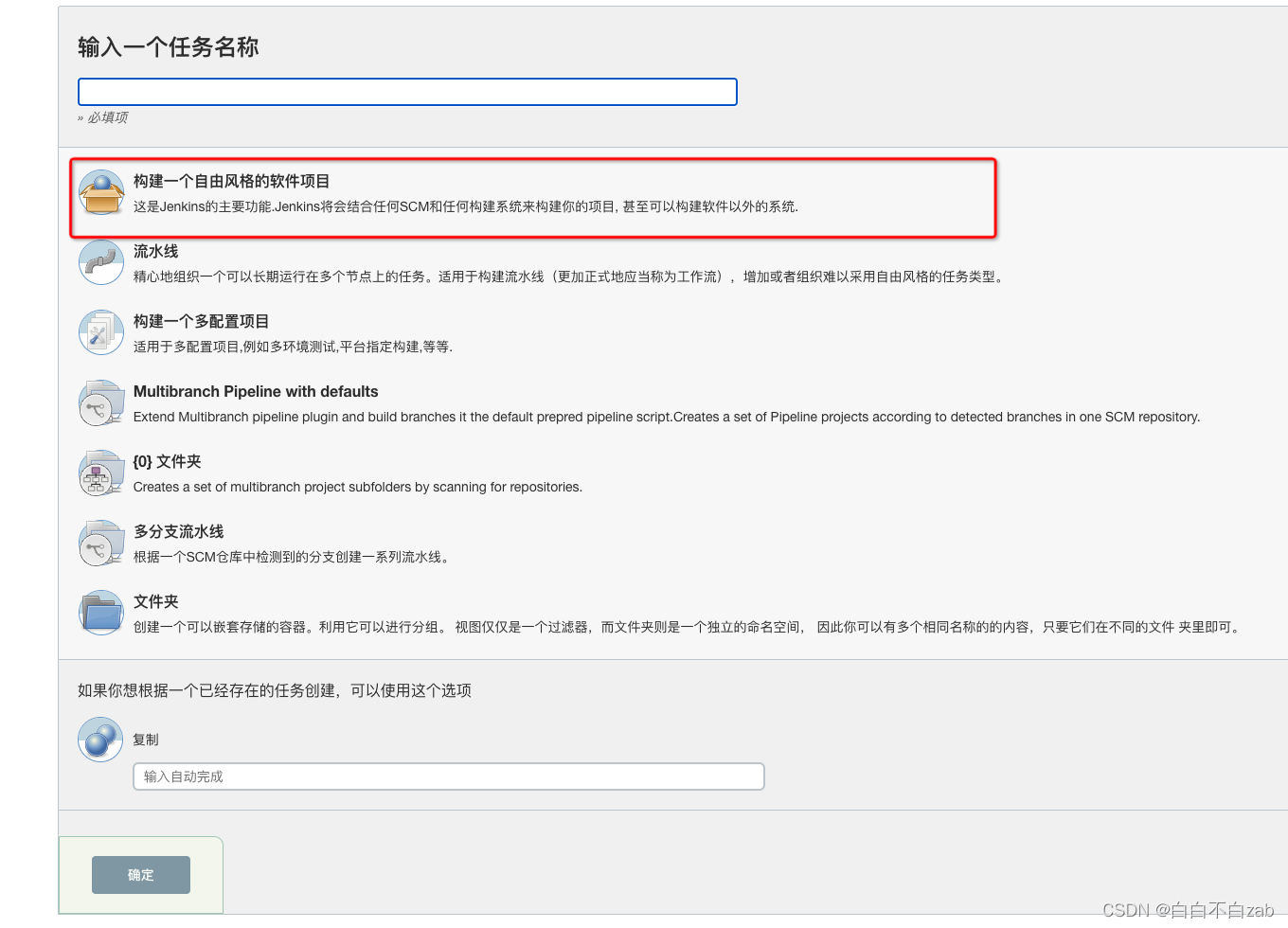The height and width of the screenshot is (928, 1288).
Task: Pick the Multibranch Pipeline with defaults icon
Action: 101,402
